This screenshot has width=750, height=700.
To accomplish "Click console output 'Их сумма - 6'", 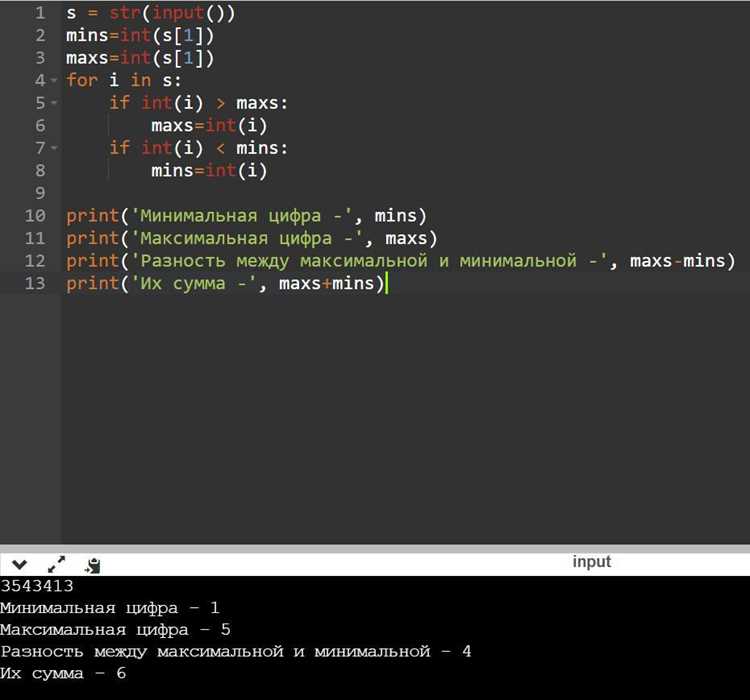I will pyautogui.click(x=63, y=673).
